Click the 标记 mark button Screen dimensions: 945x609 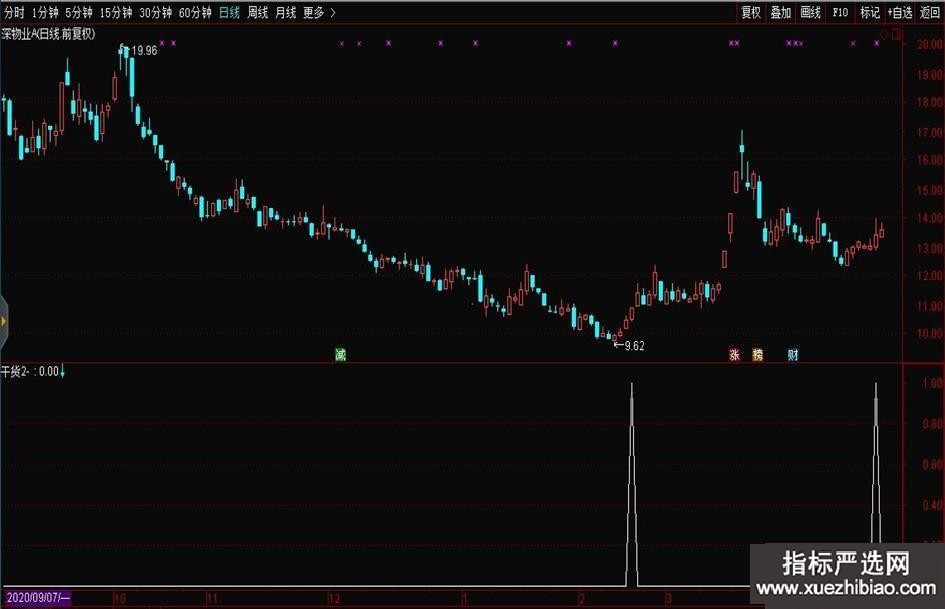pyautogui.click(x=870, y=12)
